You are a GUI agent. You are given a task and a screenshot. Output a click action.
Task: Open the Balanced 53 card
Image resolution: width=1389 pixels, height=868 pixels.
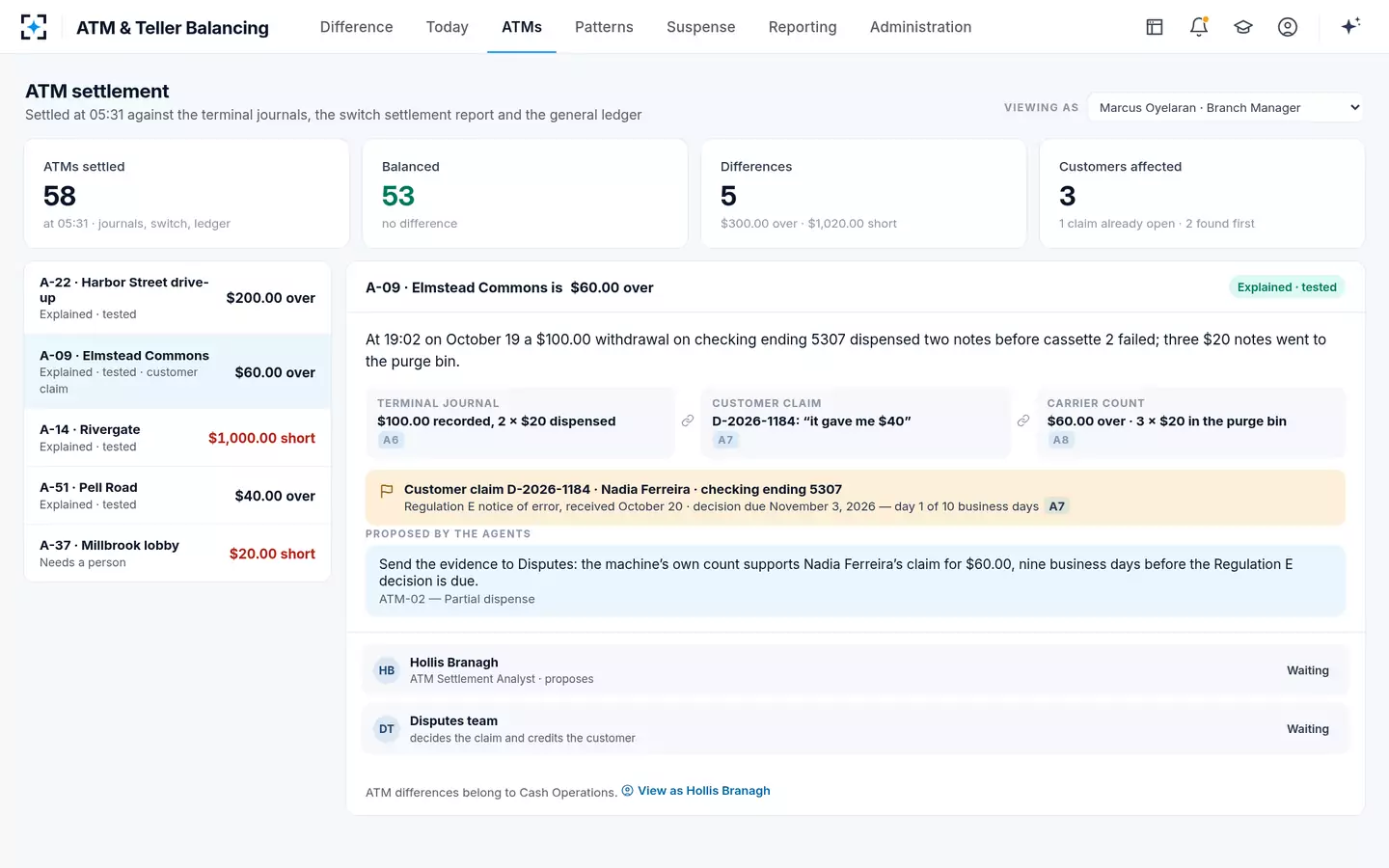525,194
